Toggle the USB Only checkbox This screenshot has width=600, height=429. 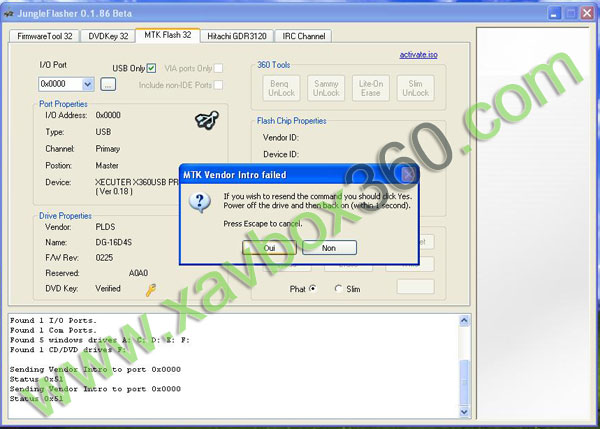click(152, 68)
